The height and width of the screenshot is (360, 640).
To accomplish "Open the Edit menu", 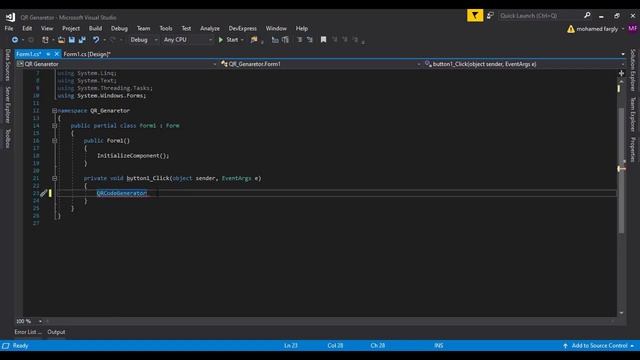I will click(x=27, y=28).
